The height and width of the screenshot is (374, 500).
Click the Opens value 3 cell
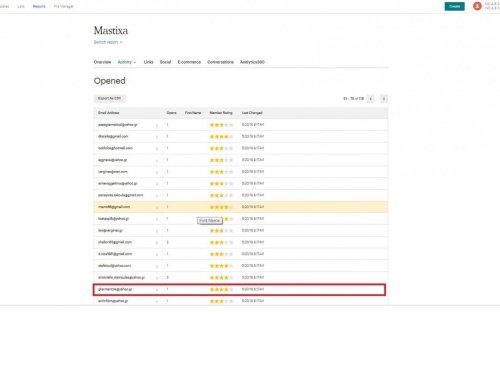(x=167, y=277)
